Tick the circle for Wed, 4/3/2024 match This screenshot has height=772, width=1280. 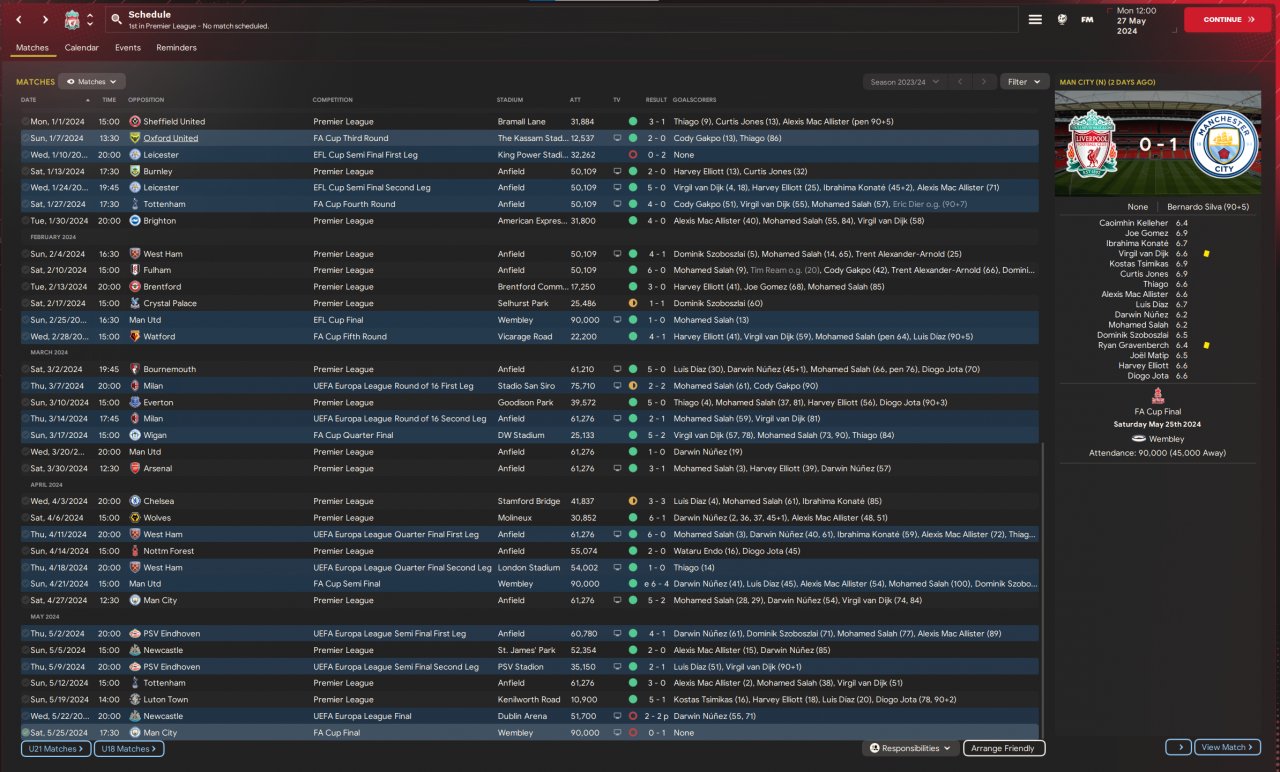click(x=25, y=501)
